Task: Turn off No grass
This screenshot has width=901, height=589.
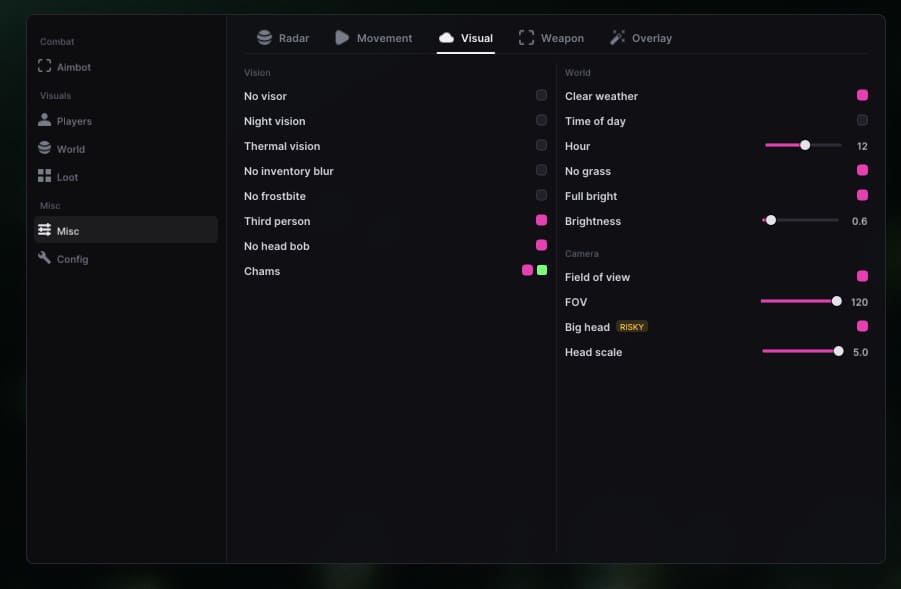Action: 863,170
